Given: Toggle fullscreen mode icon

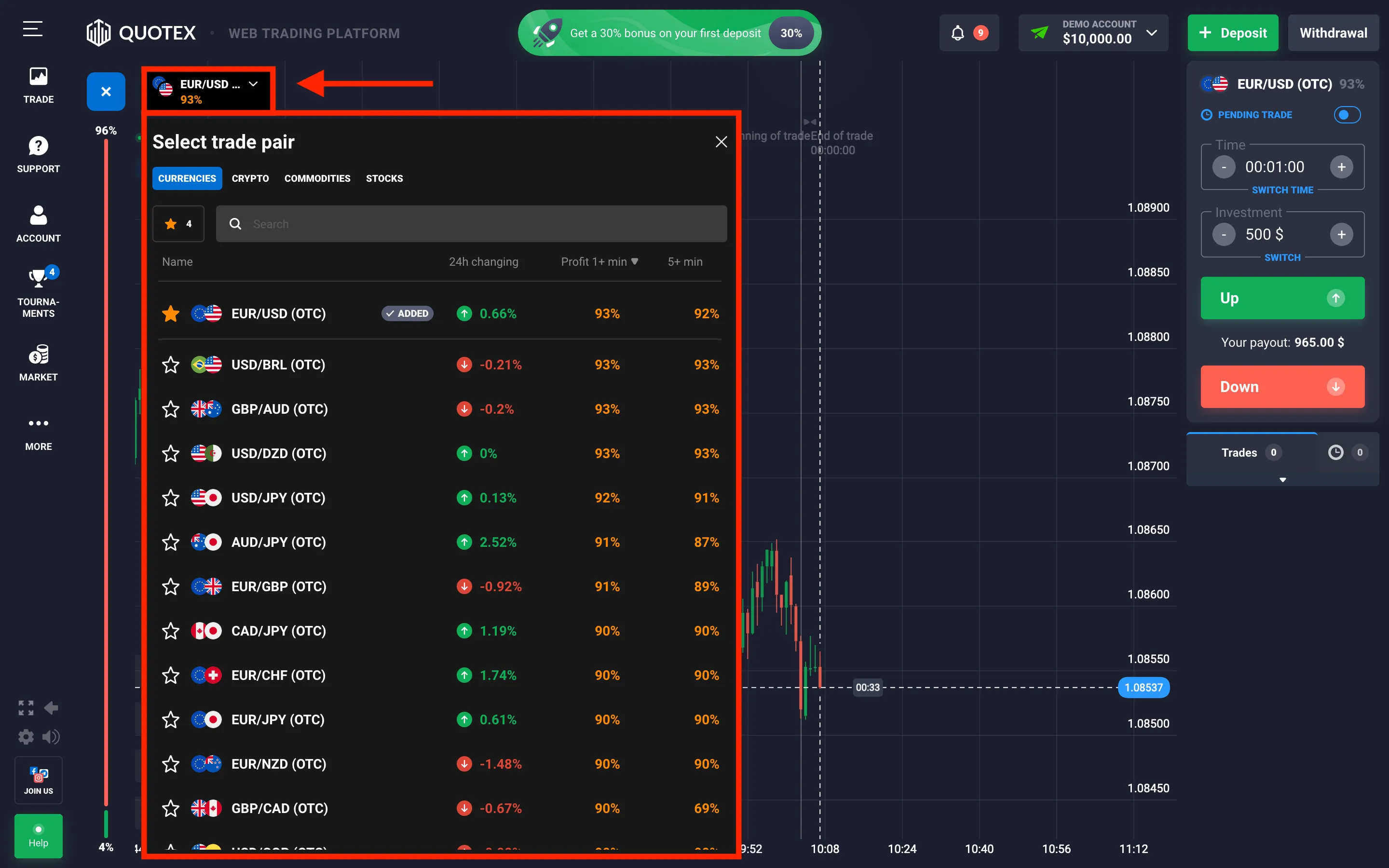Looking at the screenshot, I should (x=26, y=708).
